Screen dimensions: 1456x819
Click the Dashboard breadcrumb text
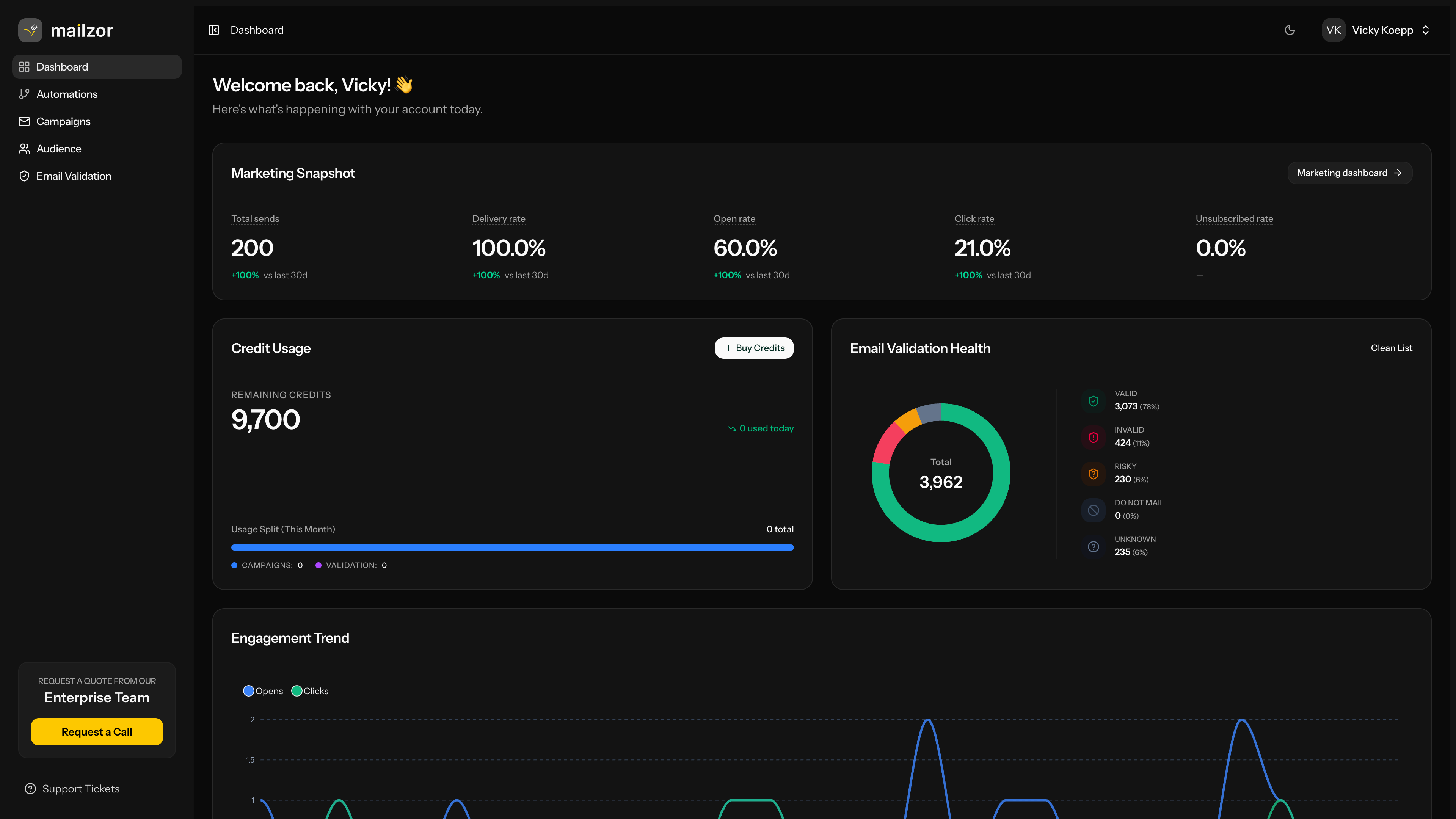tap(257, 30)
